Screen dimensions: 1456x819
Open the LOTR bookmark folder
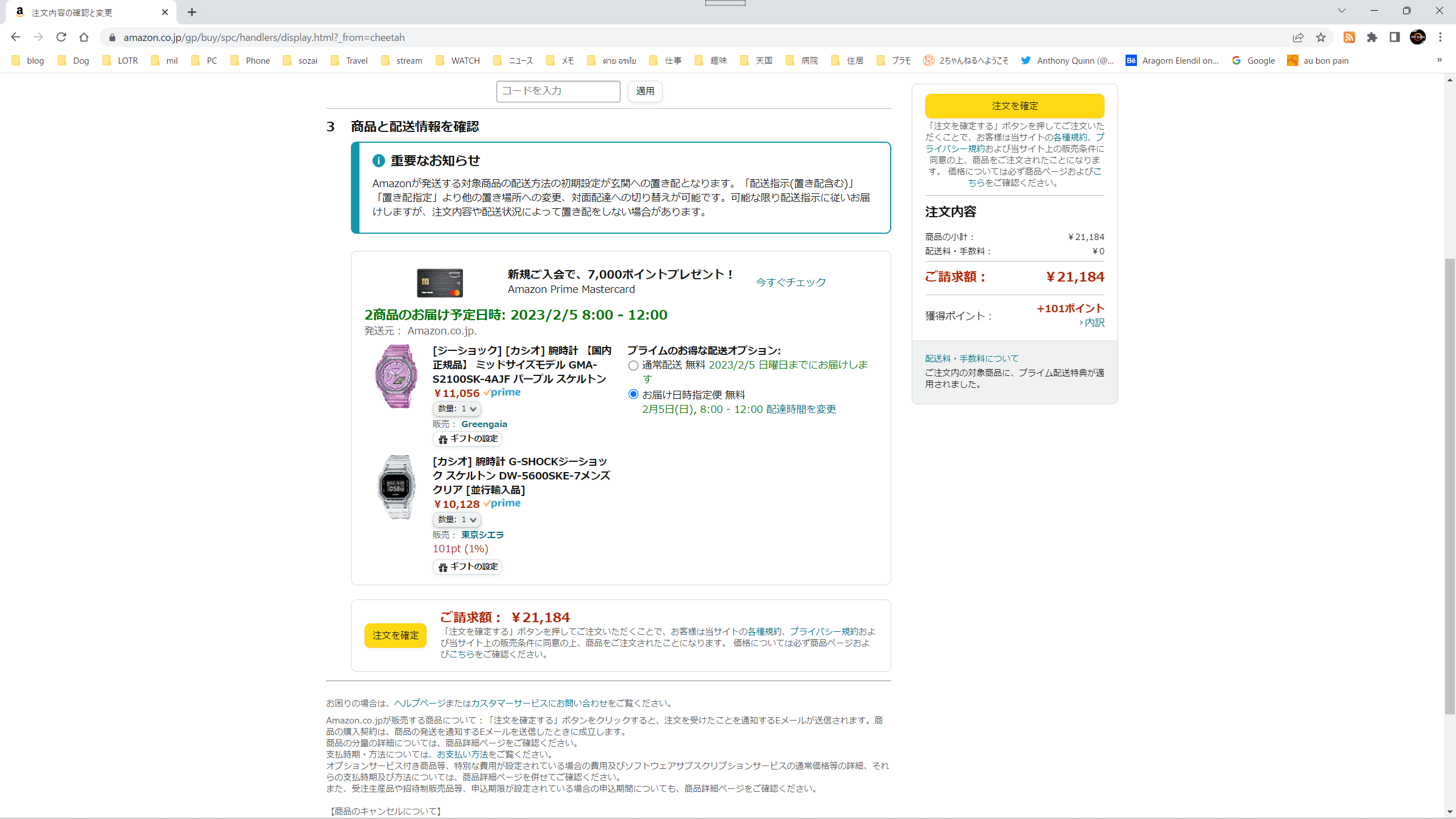click(x=120, y=60)
